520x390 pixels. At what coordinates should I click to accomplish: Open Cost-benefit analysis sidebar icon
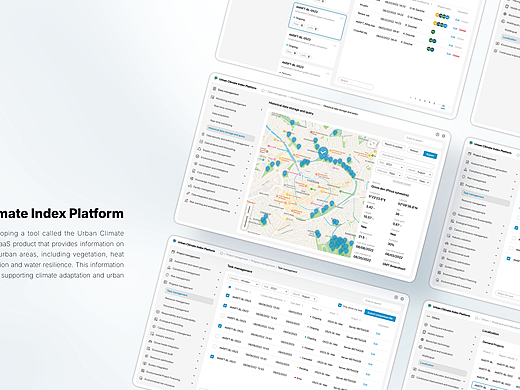tap(194, 171)
